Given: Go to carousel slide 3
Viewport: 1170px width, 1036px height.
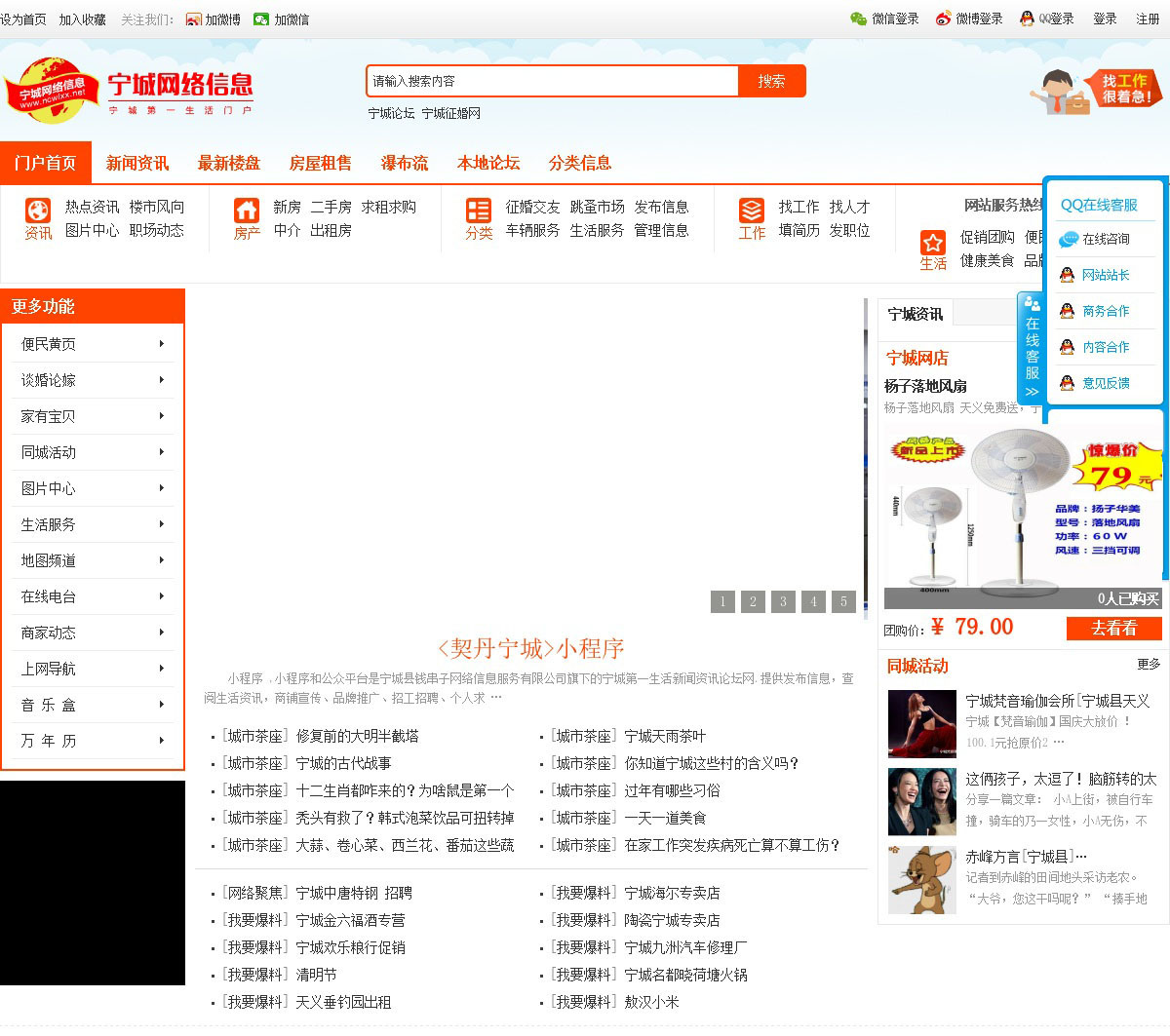Looking at the screenshot, I should tap(783, 601).
